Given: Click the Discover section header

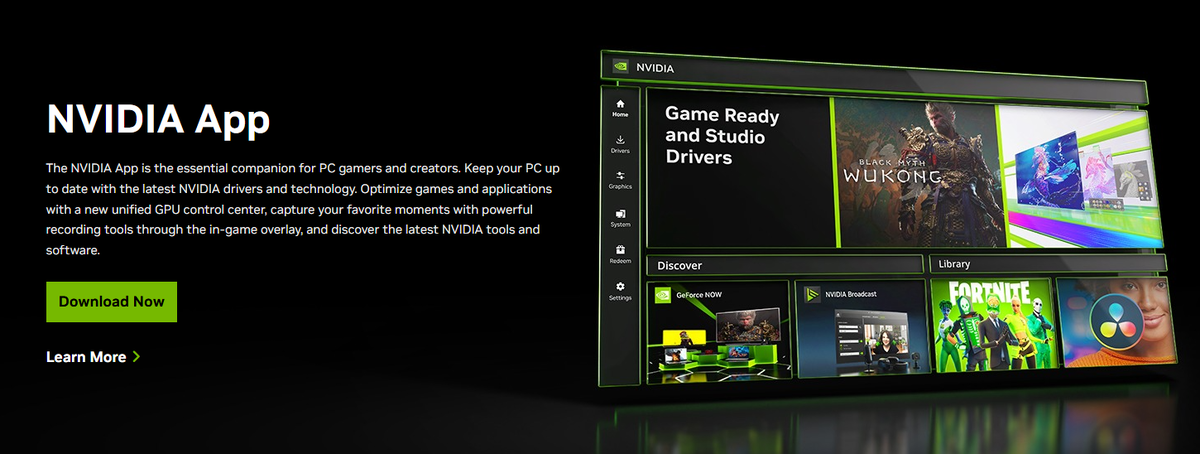Looking at the screenshot, I should (784, 265).
